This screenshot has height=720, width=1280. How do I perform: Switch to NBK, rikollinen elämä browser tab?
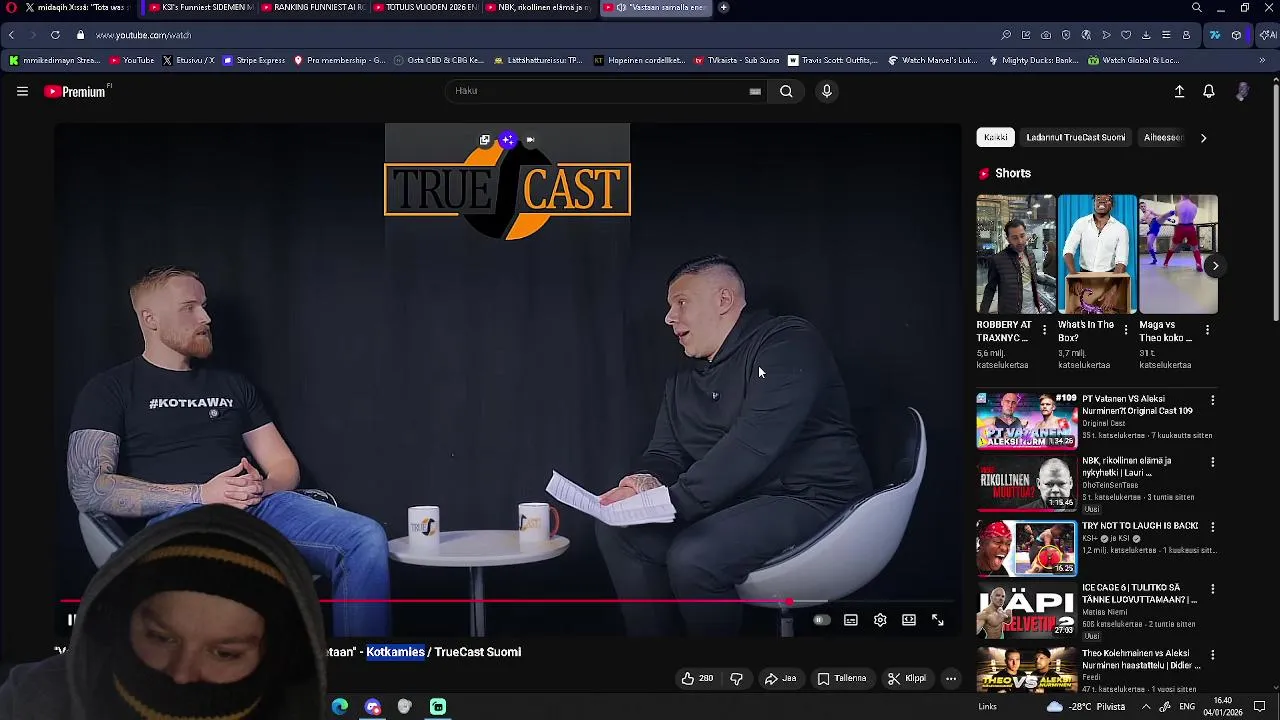[x=540, y=7]
